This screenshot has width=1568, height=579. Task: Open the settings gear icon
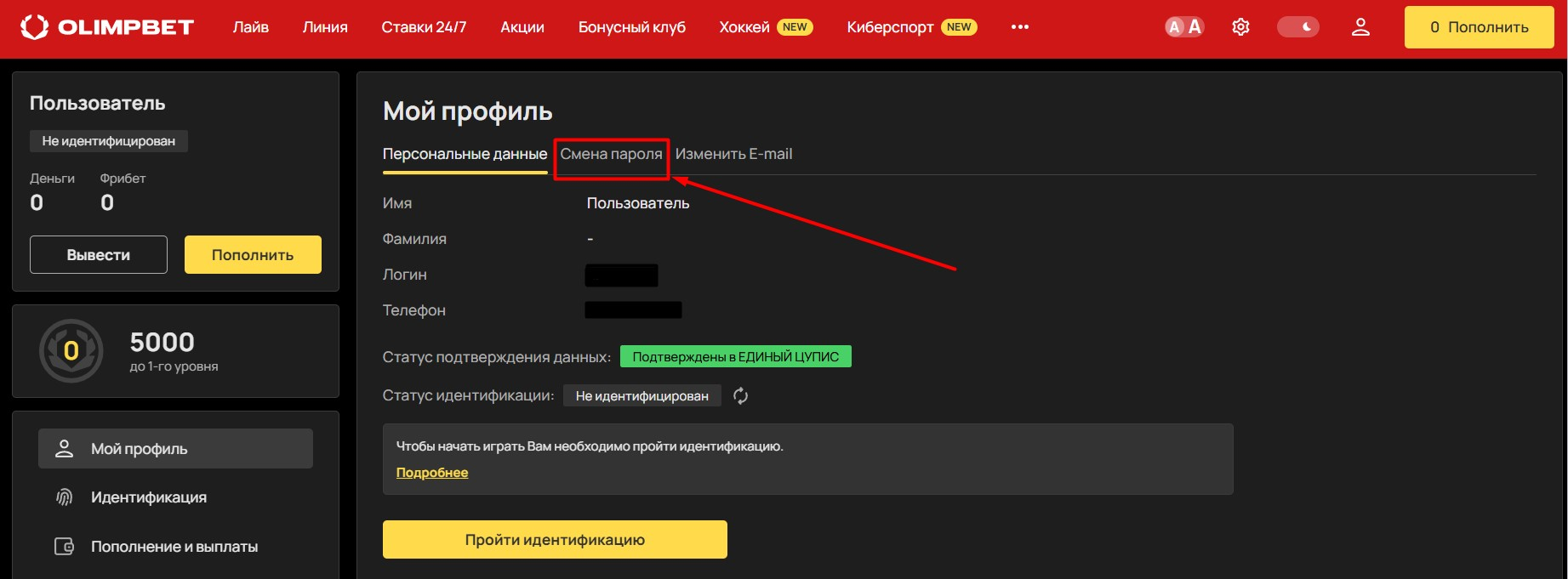1241,27
